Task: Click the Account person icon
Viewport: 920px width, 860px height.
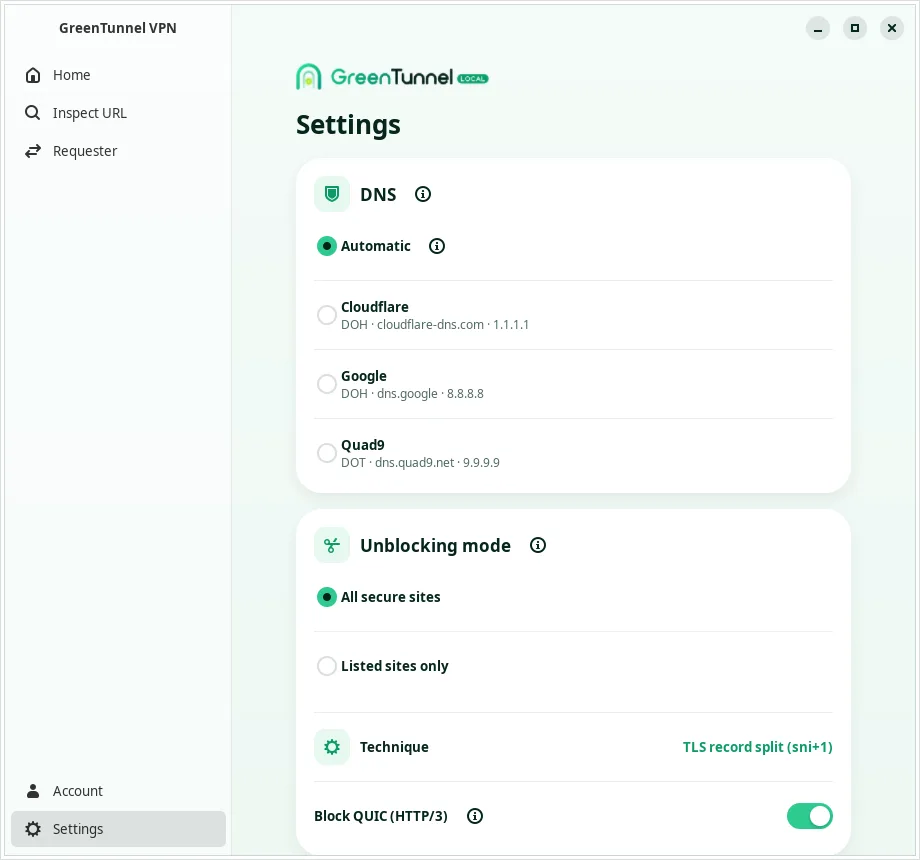Action: 33,791
